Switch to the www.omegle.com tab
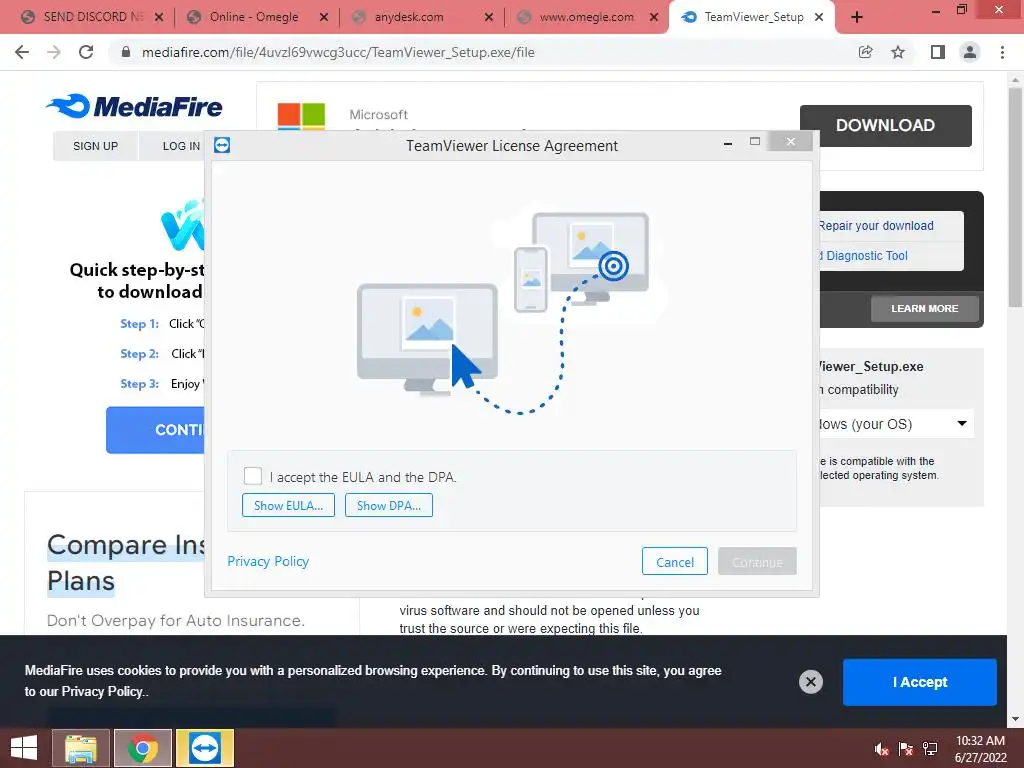Image resolution: width=1024 pixels, height=768 pixels. 586,17
